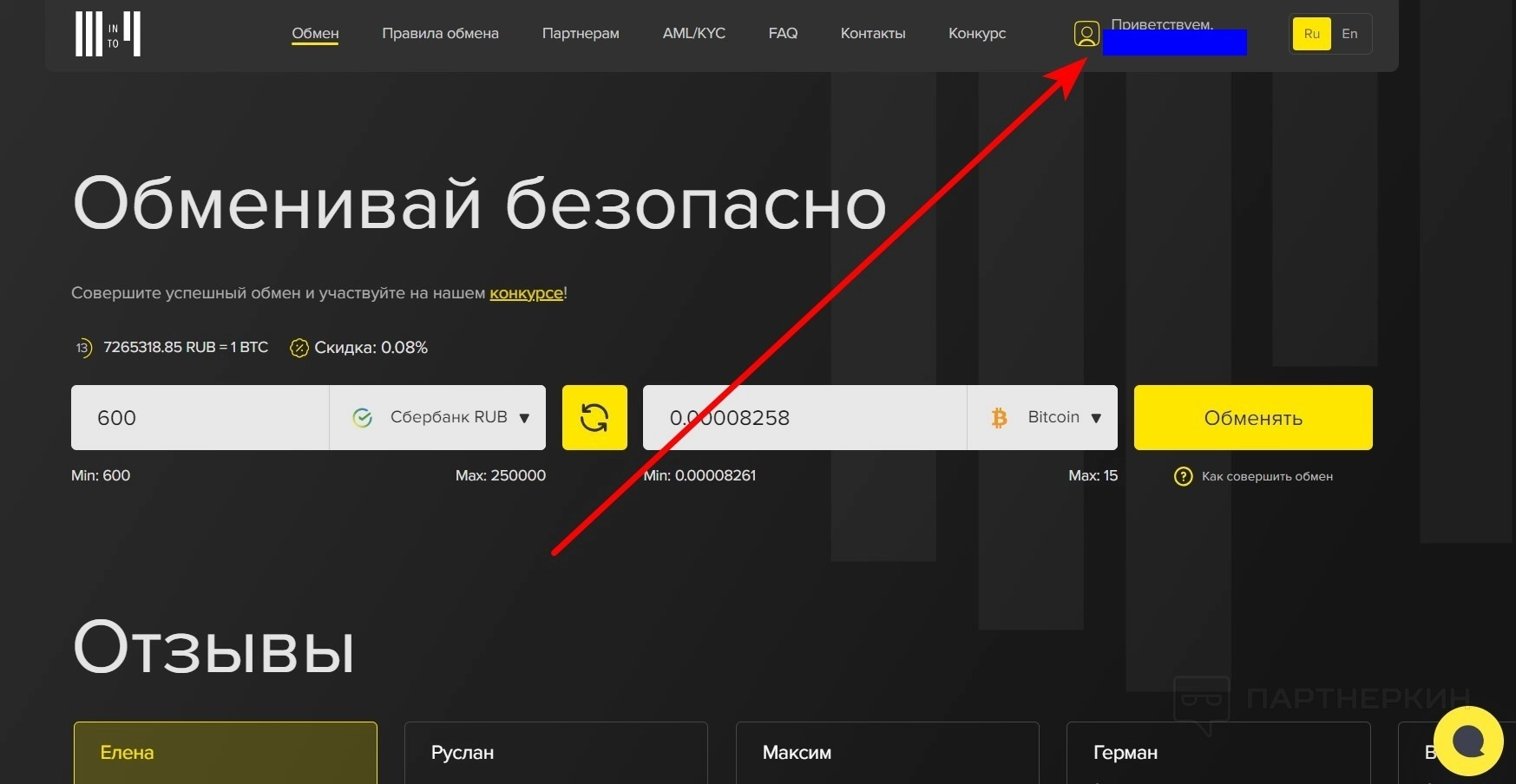Image resolution: width=1516 pixels, height=784 pixels.
Task: Open the Партнерам menu item
Action: point(581,34)
